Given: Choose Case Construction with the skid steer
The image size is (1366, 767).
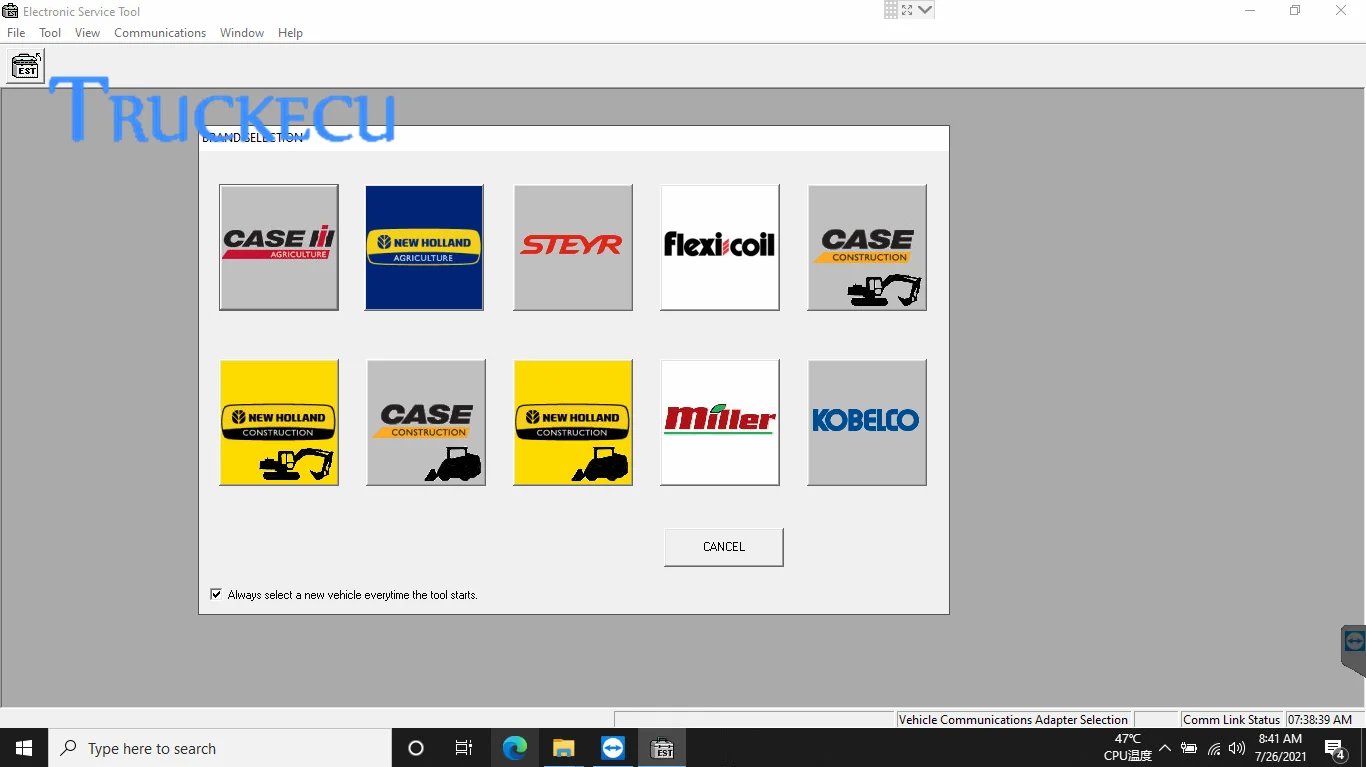Looking at the screenshot, I should 426,422.
